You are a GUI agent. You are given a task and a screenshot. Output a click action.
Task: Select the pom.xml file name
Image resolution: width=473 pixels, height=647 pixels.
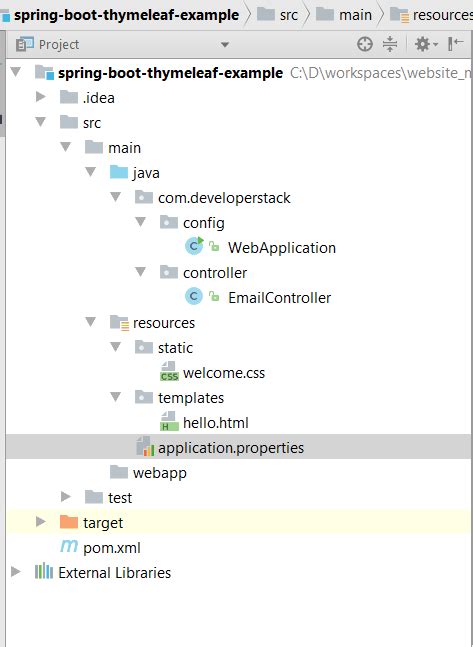pos(112,548)
